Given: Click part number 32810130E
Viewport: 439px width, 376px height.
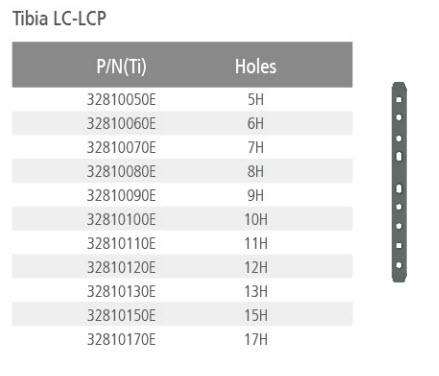Looking at the screenshot, I should pyautogui.click(x=121, y=292).
